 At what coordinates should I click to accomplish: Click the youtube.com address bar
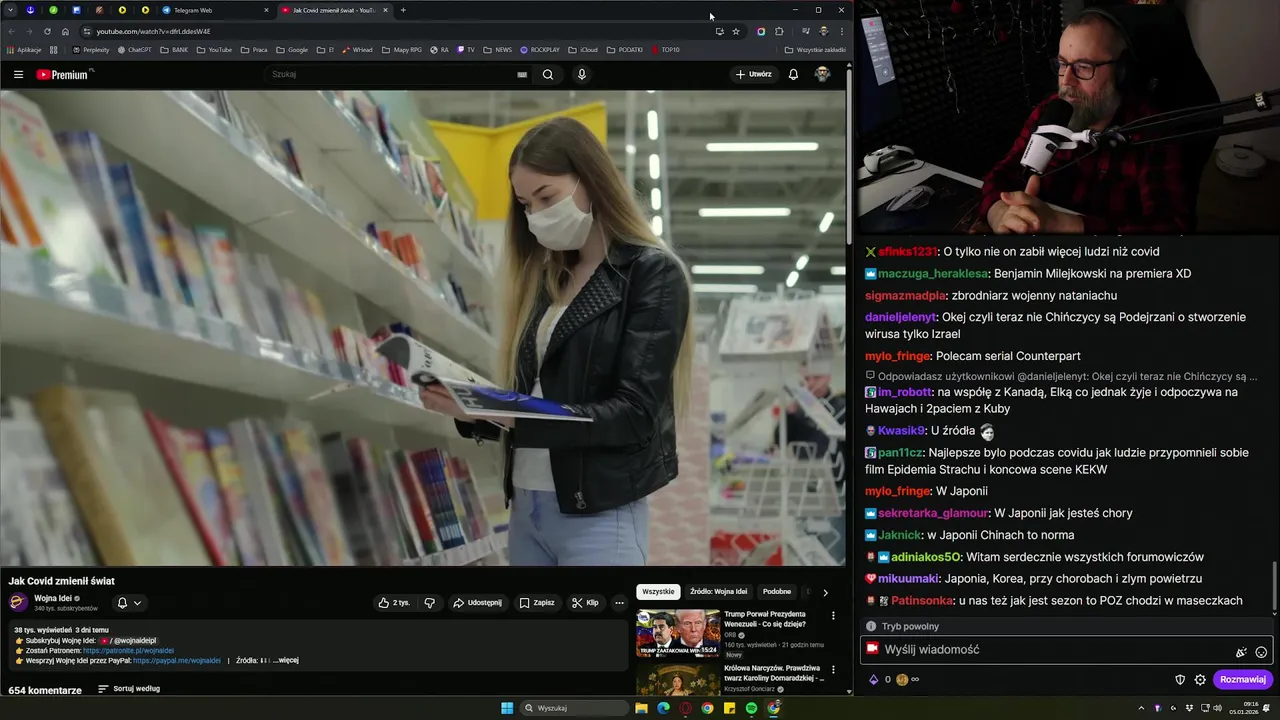(x=400, y=31)
